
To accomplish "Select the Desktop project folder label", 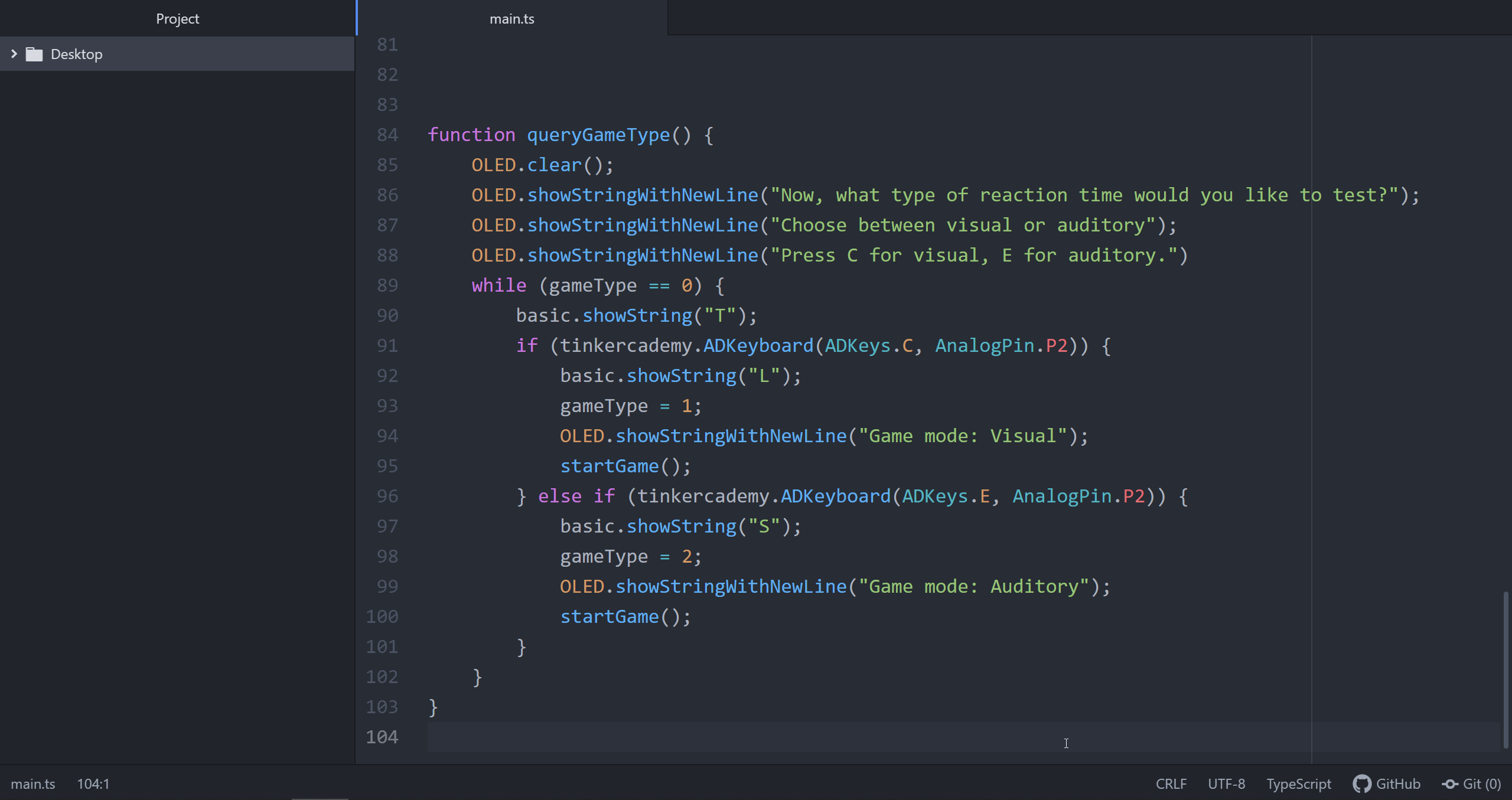I will [x=77, y=54].
